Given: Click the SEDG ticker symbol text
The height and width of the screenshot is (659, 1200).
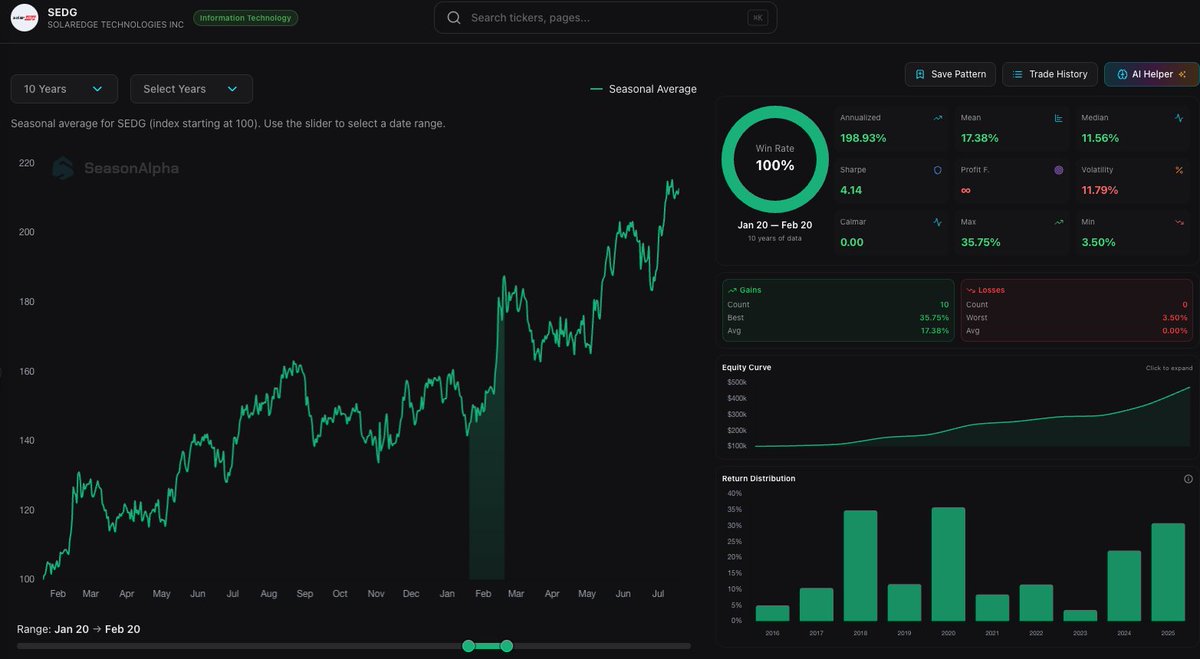Looking at the screenshot, I should [x=62, y=13].
